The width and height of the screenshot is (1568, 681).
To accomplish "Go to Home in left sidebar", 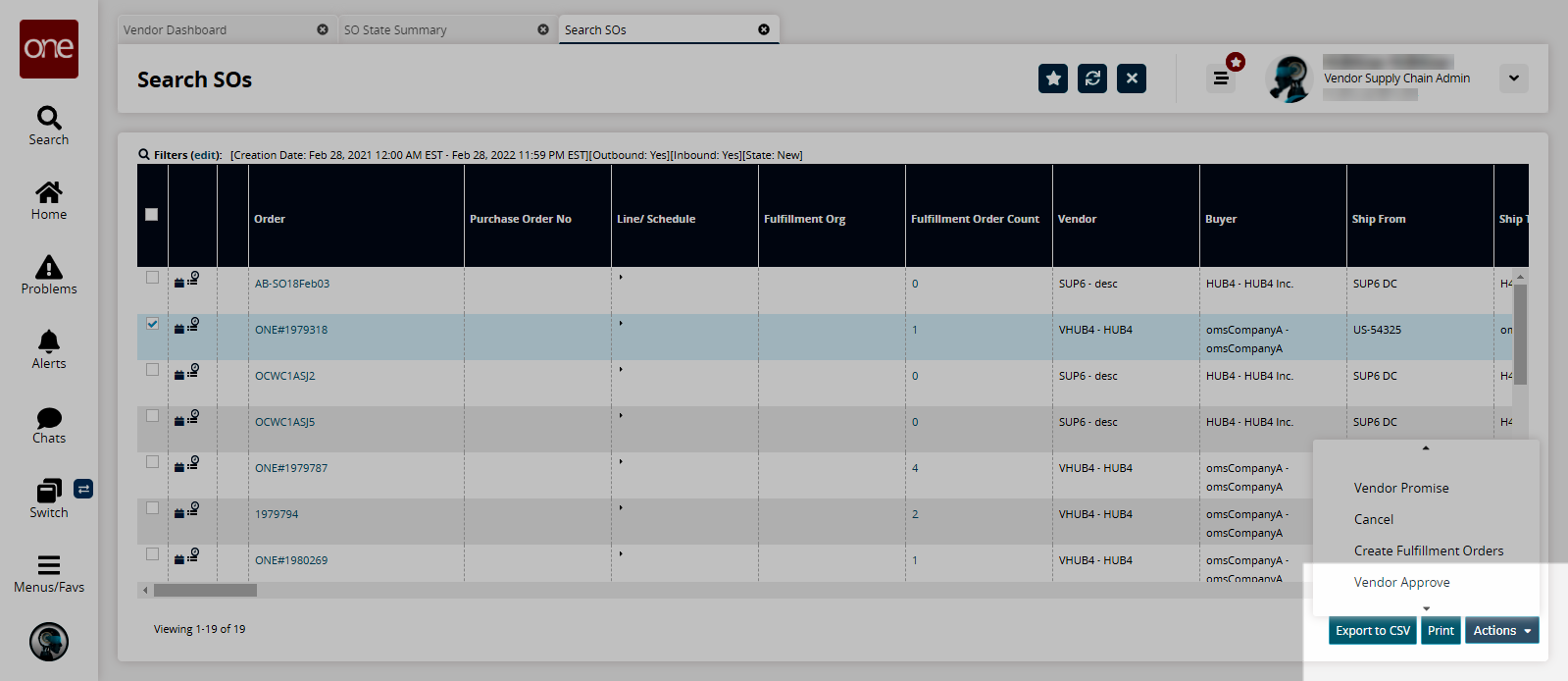I will click(49, 192).
